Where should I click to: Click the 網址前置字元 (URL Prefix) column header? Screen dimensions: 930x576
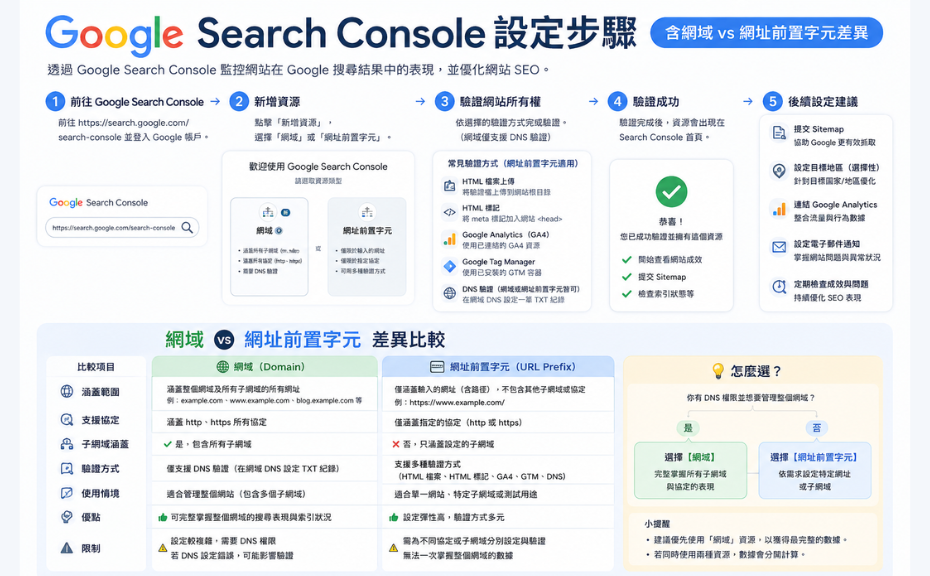click(498, 367)
